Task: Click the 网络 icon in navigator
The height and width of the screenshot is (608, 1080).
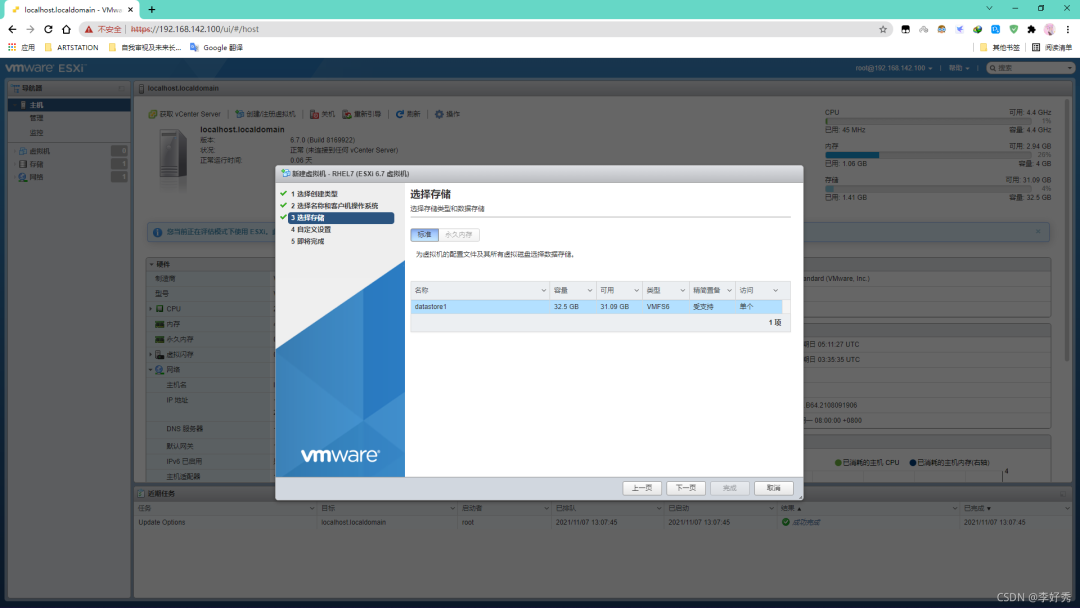Action: 23,177
